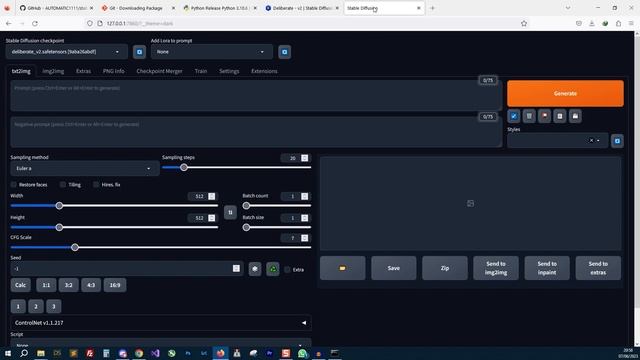Open Windows Start menu
The image size is (640, 360).
(x=7, y=353)
